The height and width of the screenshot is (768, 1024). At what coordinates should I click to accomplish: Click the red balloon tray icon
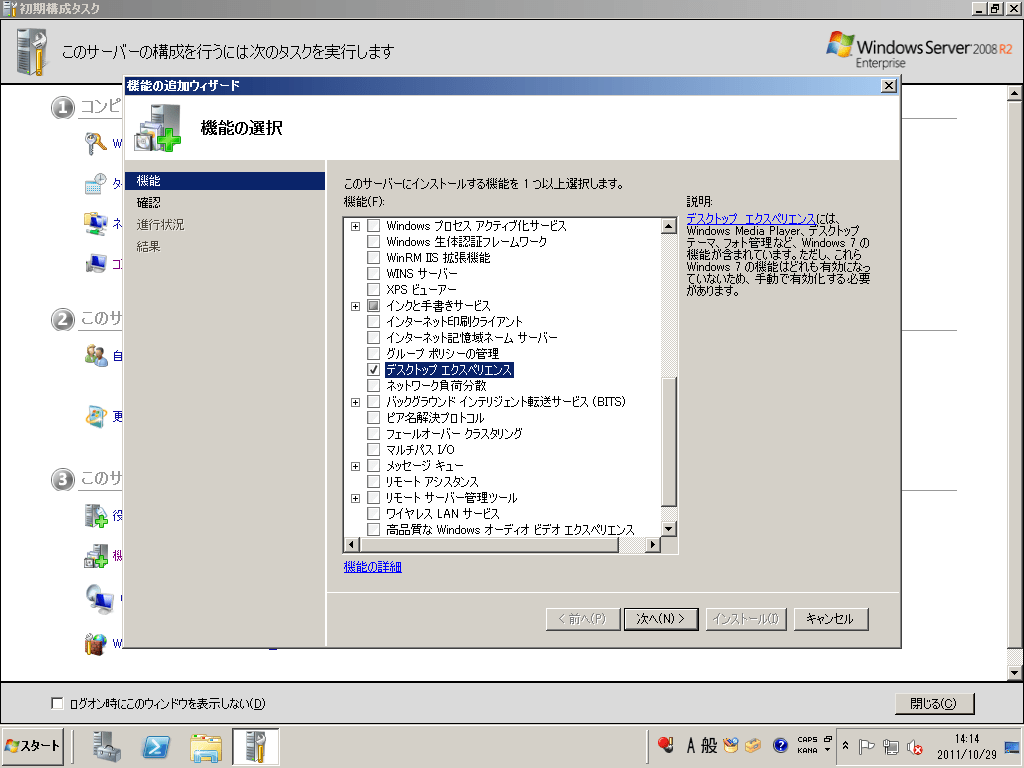point(665,744)
